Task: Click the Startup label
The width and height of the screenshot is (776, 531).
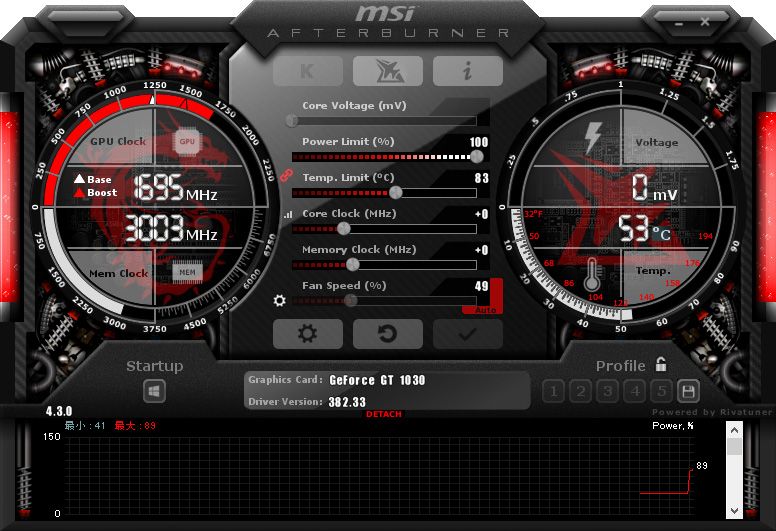Action: point(154,366)
